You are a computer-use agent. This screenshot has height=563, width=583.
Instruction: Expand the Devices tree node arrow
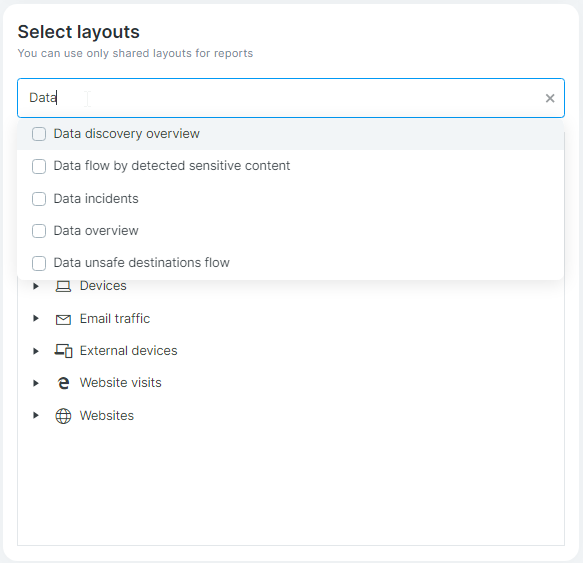coord(36,286)
